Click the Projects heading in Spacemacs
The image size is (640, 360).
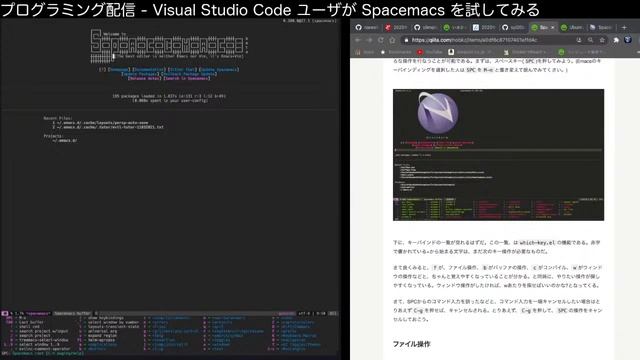click(53, 136)
